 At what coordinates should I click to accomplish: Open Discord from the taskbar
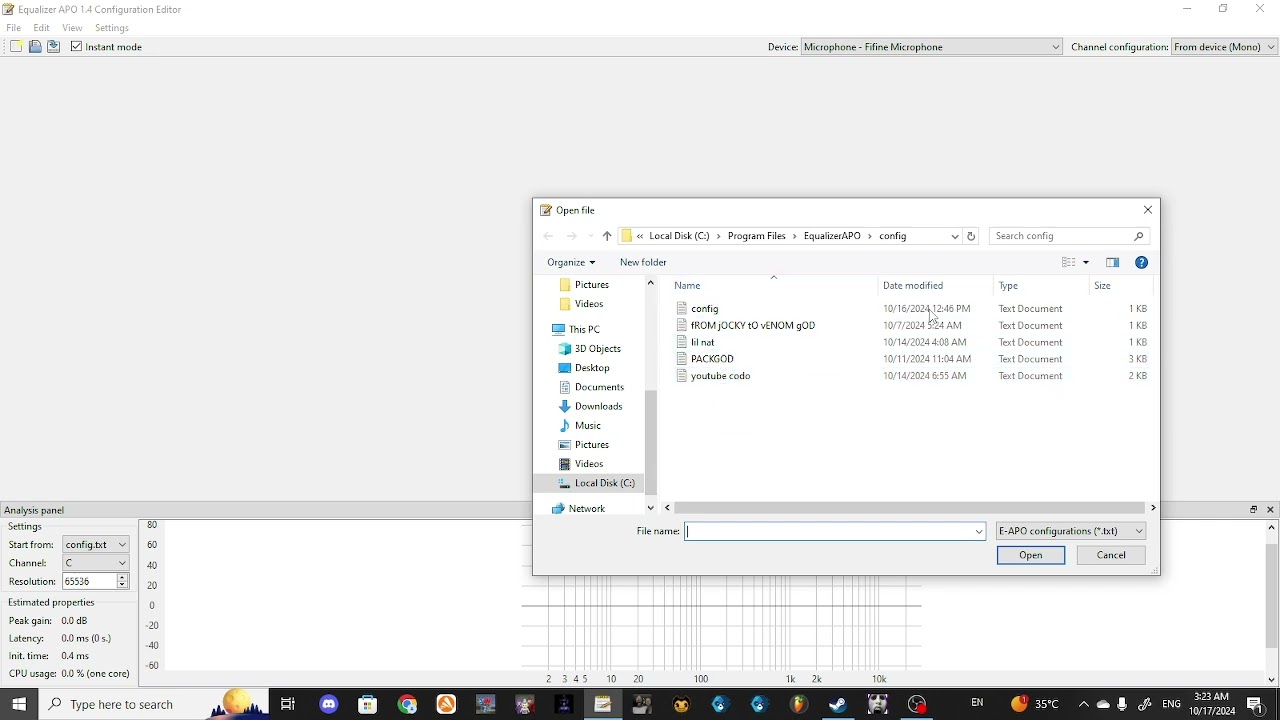tap(329, 706)
